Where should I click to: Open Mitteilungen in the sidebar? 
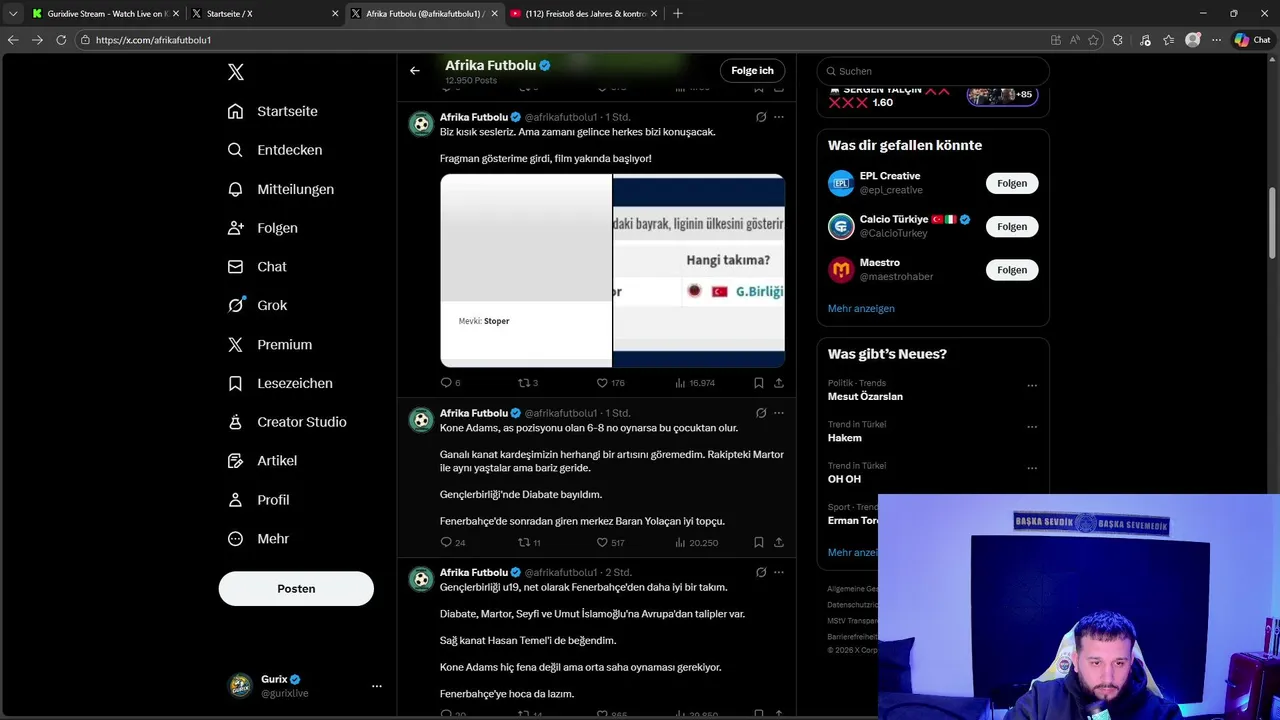(281, 189)
